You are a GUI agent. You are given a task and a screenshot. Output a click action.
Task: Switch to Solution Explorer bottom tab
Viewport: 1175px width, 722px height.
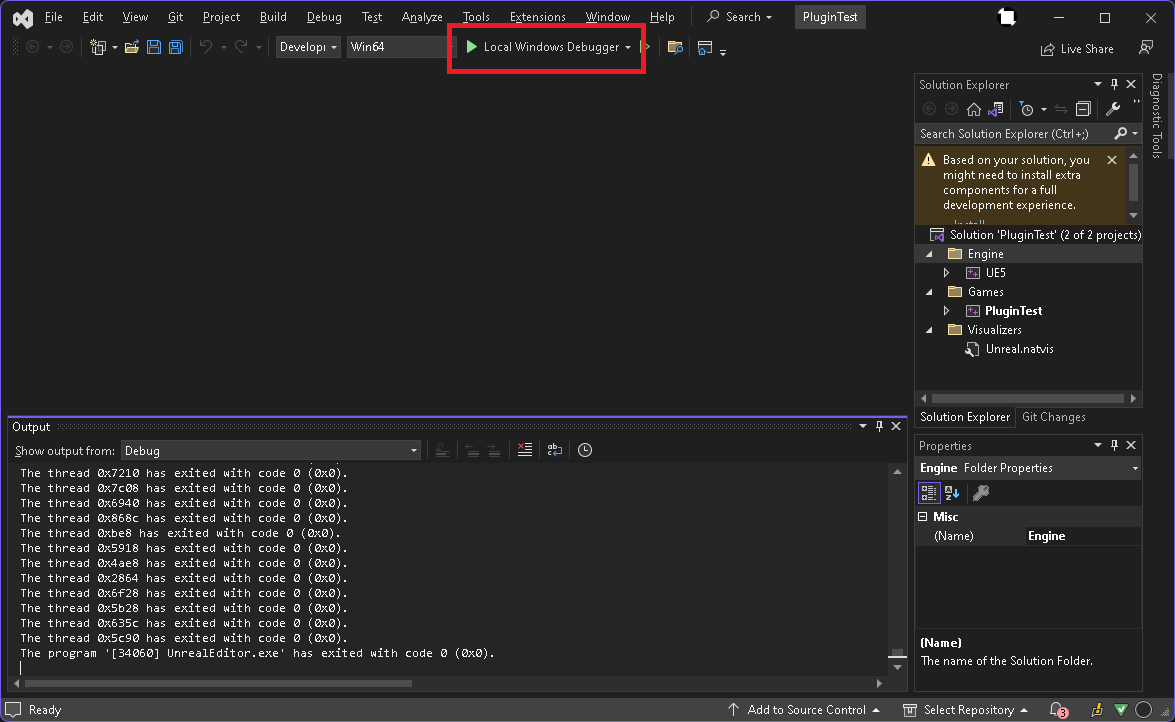(x=964, y=417)
